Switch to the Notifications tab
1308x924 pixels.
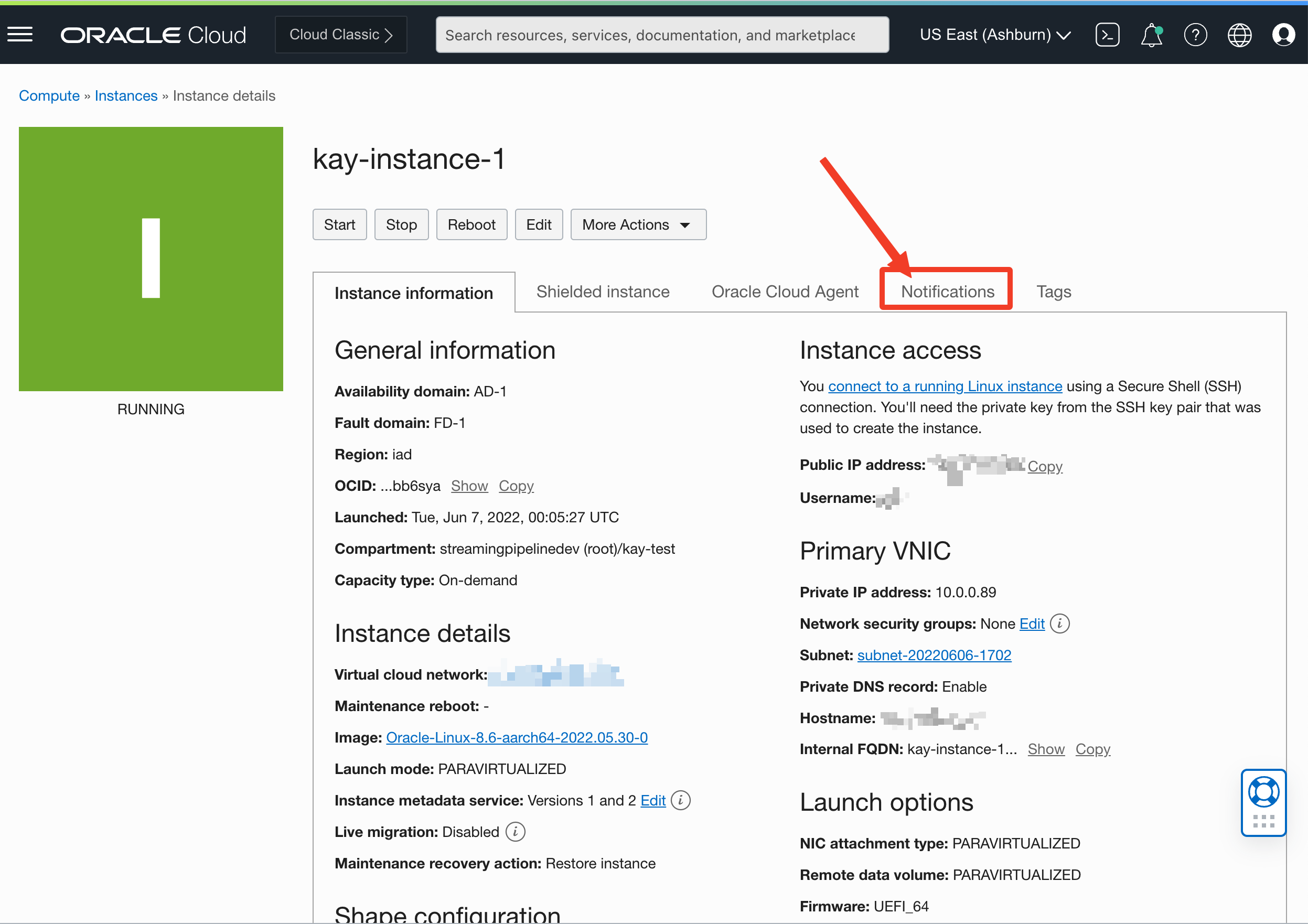pos(946,291)
